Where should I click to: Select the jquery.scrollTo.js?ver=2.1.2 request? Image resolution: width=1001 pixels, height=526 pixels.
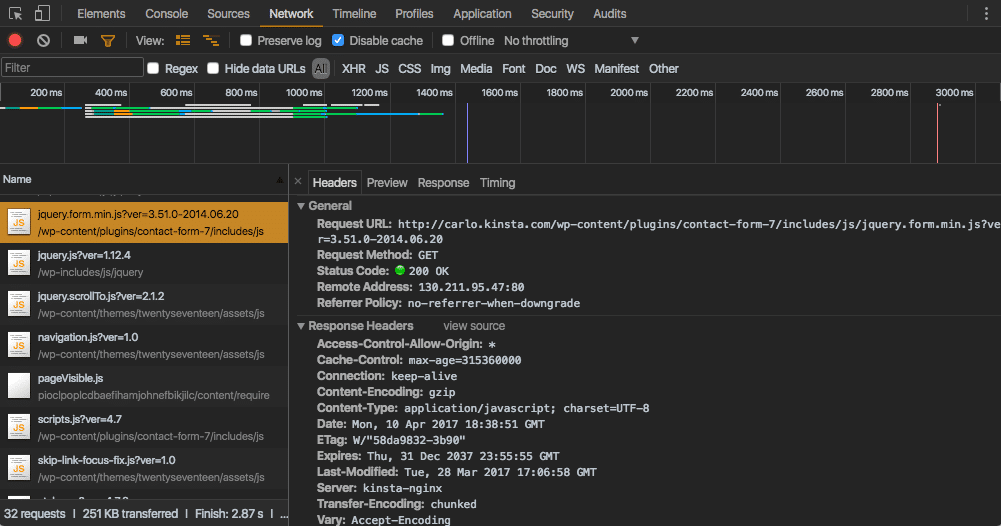click(x=144, y=304)
